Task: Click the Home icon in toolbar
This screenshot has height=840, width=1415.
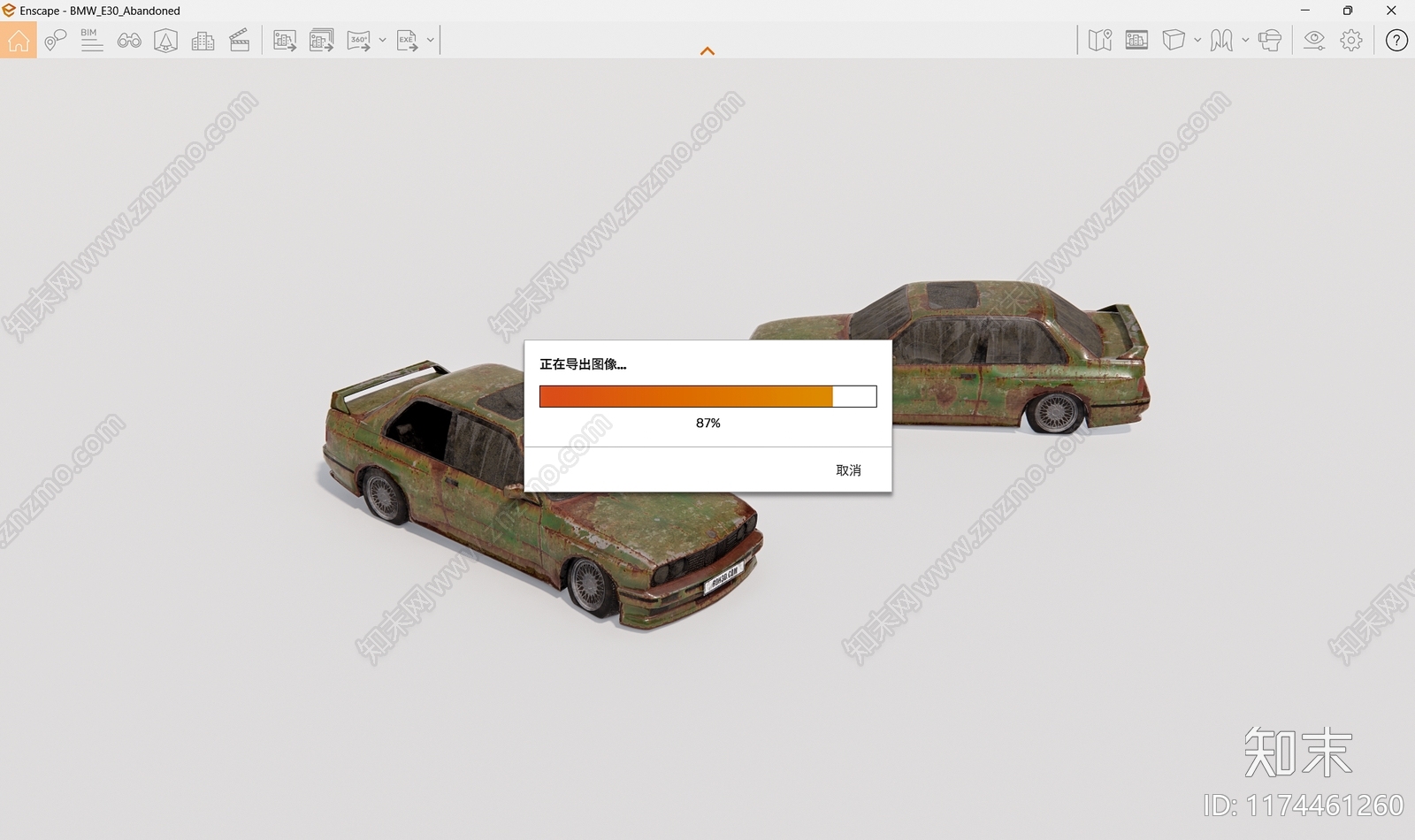Action: 19,40
